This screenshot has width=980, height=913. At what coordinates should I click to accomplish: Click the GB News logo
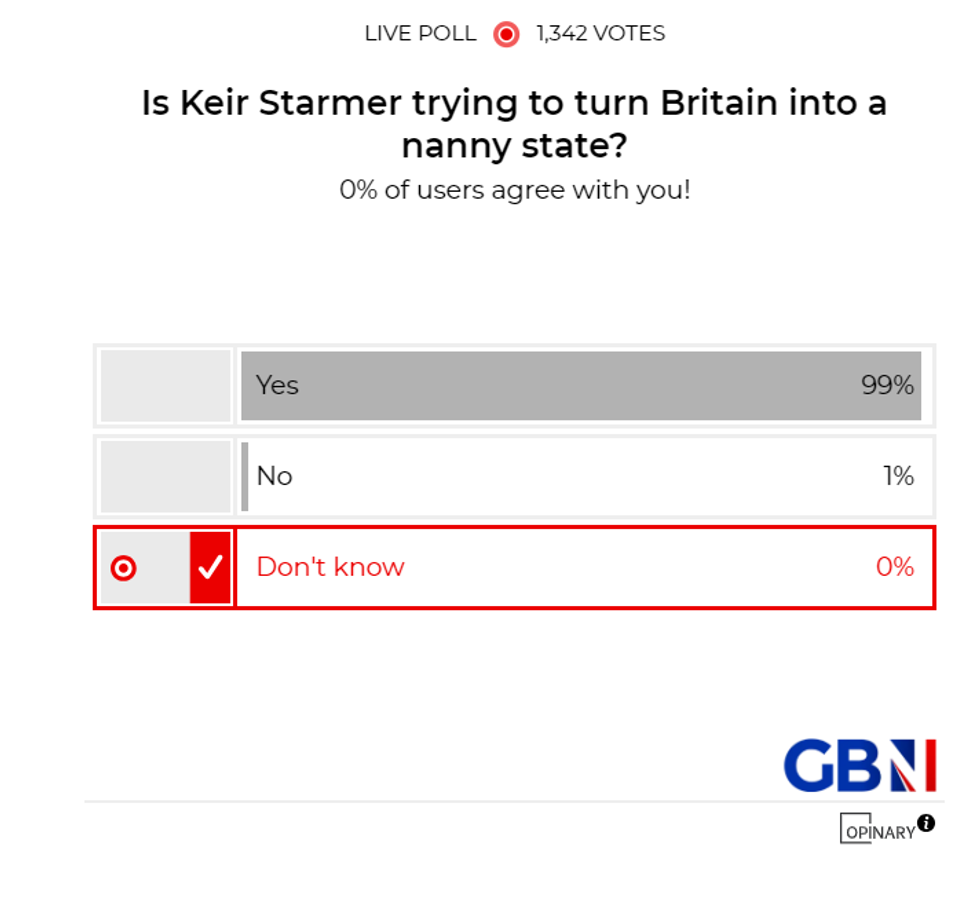tap(862, 765)
